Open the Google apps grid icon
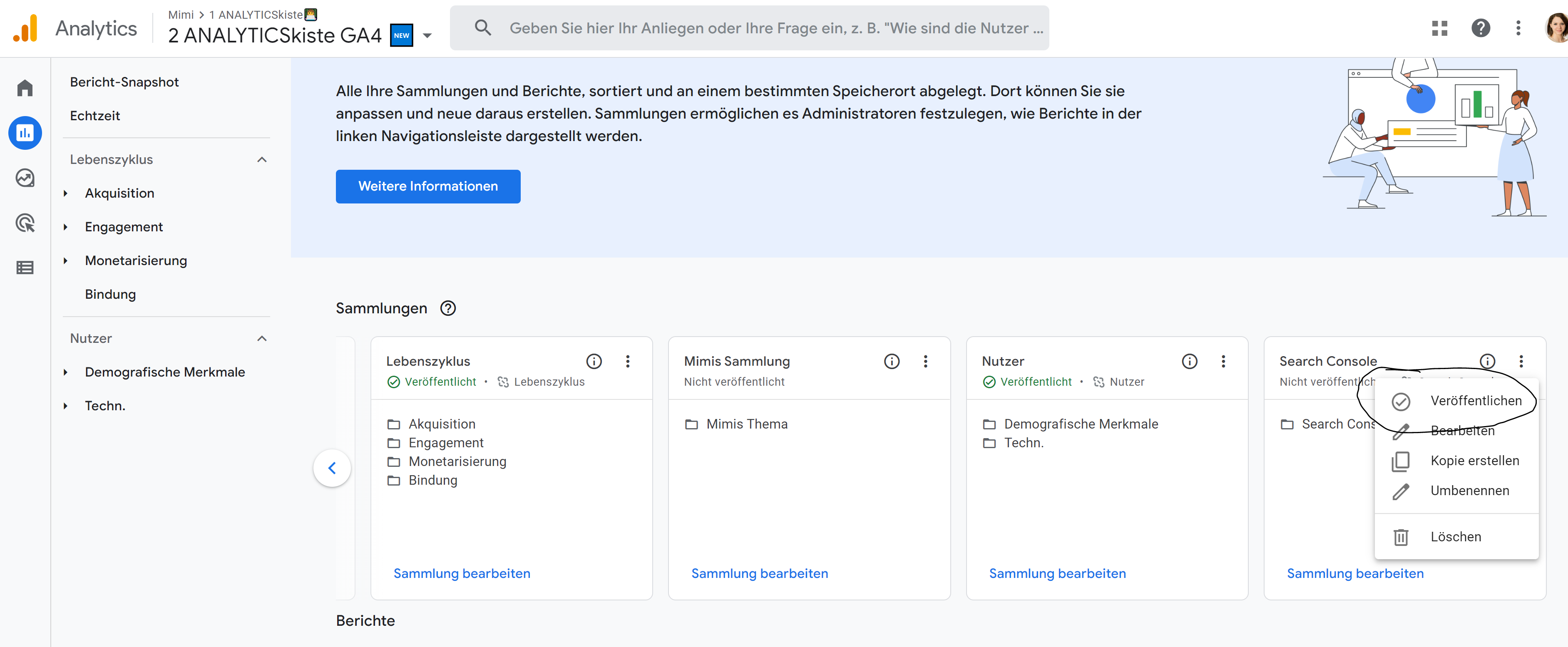Image resolution: width=1568 pixels, height=647 pixels. click(x=1439, y=28)
